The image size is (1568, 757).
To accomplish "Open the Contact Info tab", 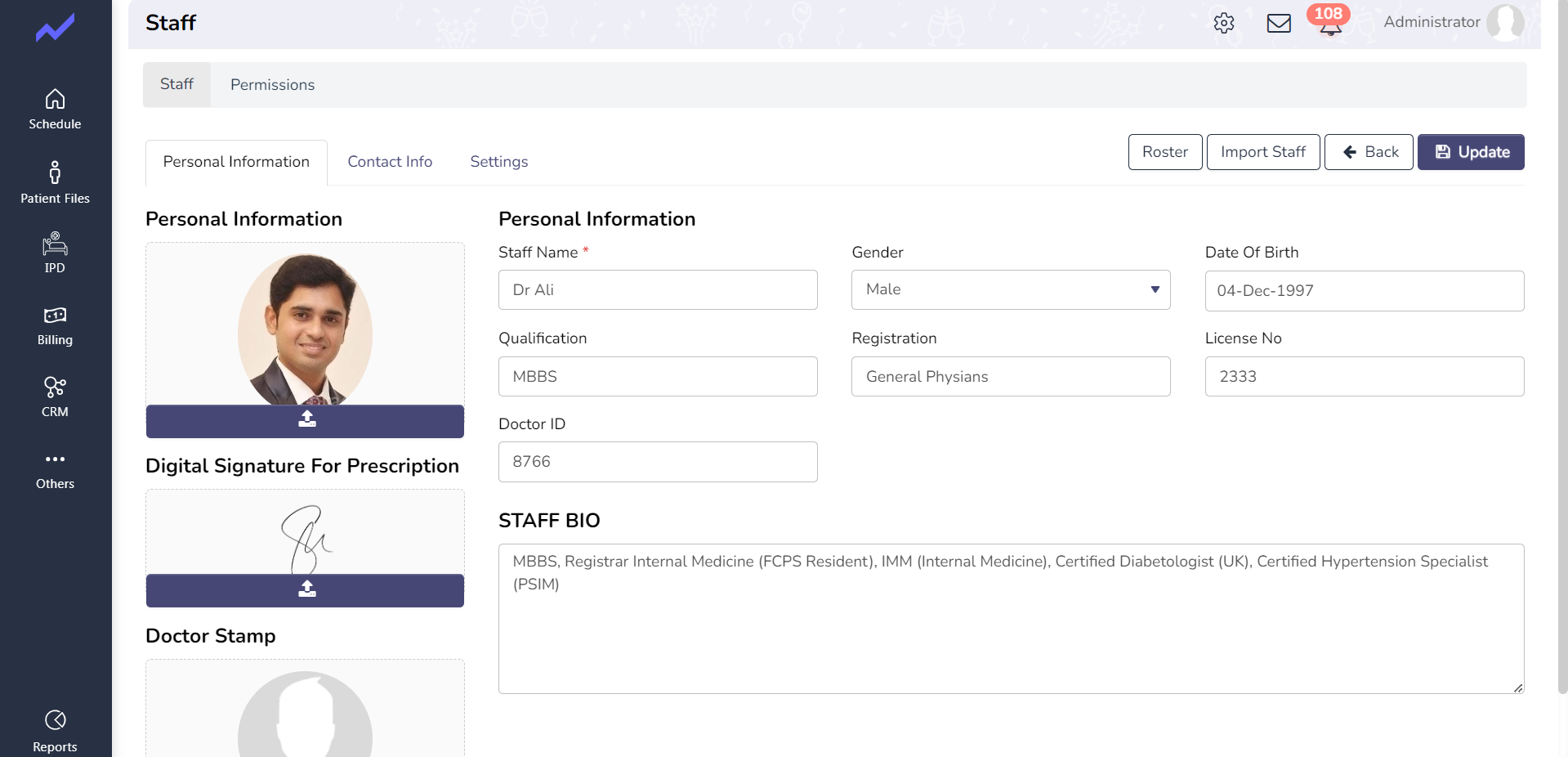I will click(390, 162).
